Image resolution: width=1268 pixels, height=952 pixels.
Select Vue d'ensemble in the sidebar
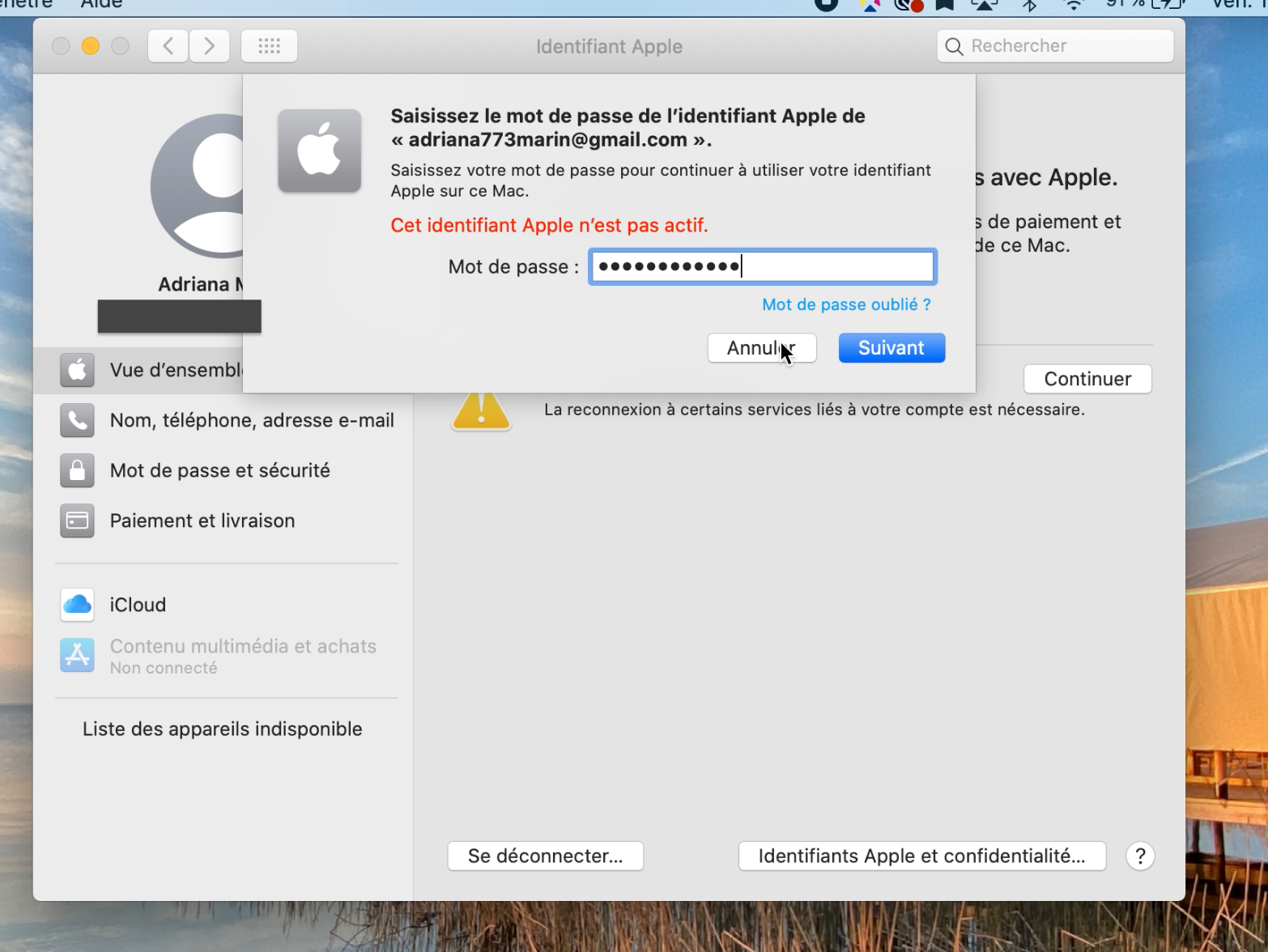coord(138,370)
